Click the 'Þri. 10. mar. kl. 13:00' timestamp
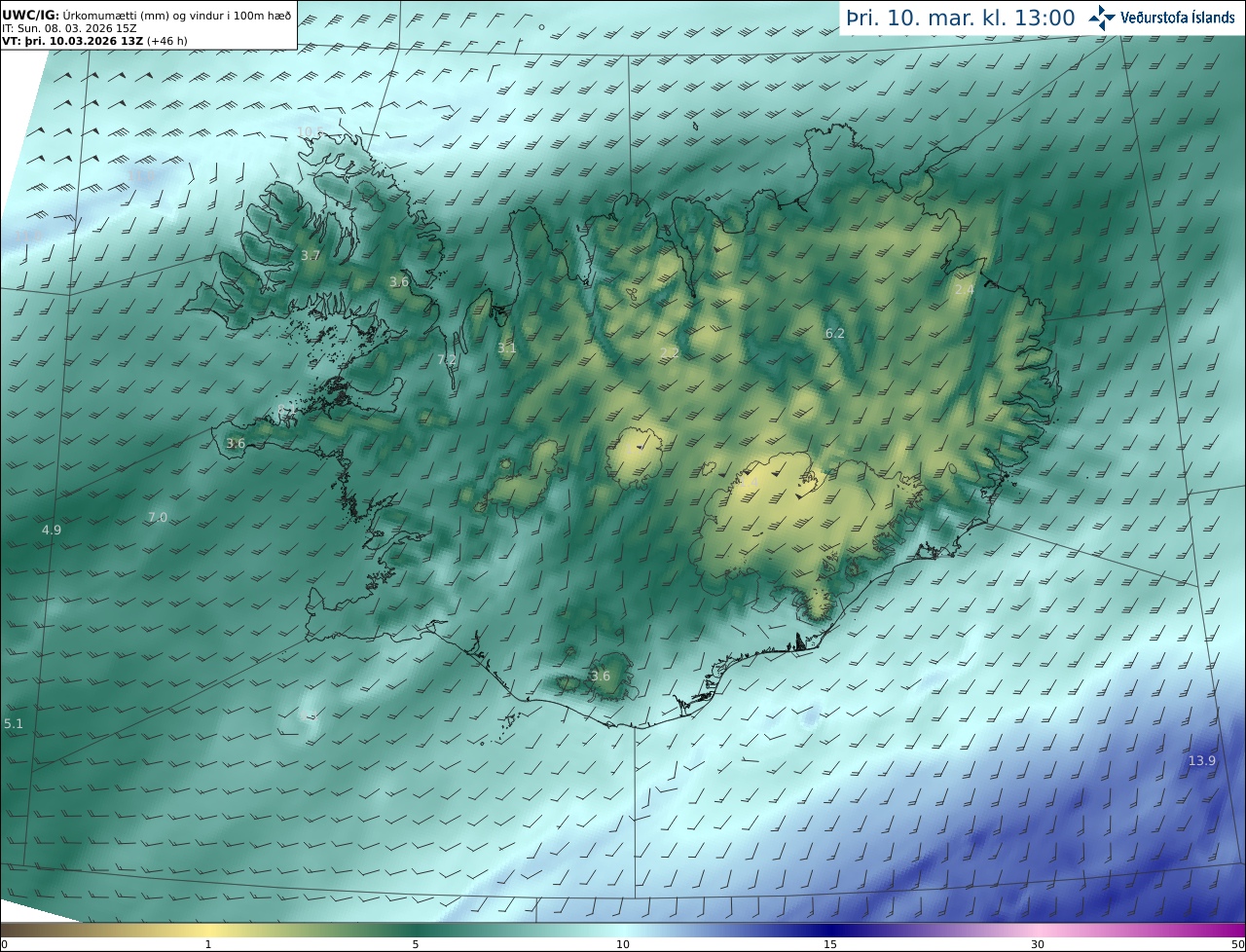 (x=960, y=18)
